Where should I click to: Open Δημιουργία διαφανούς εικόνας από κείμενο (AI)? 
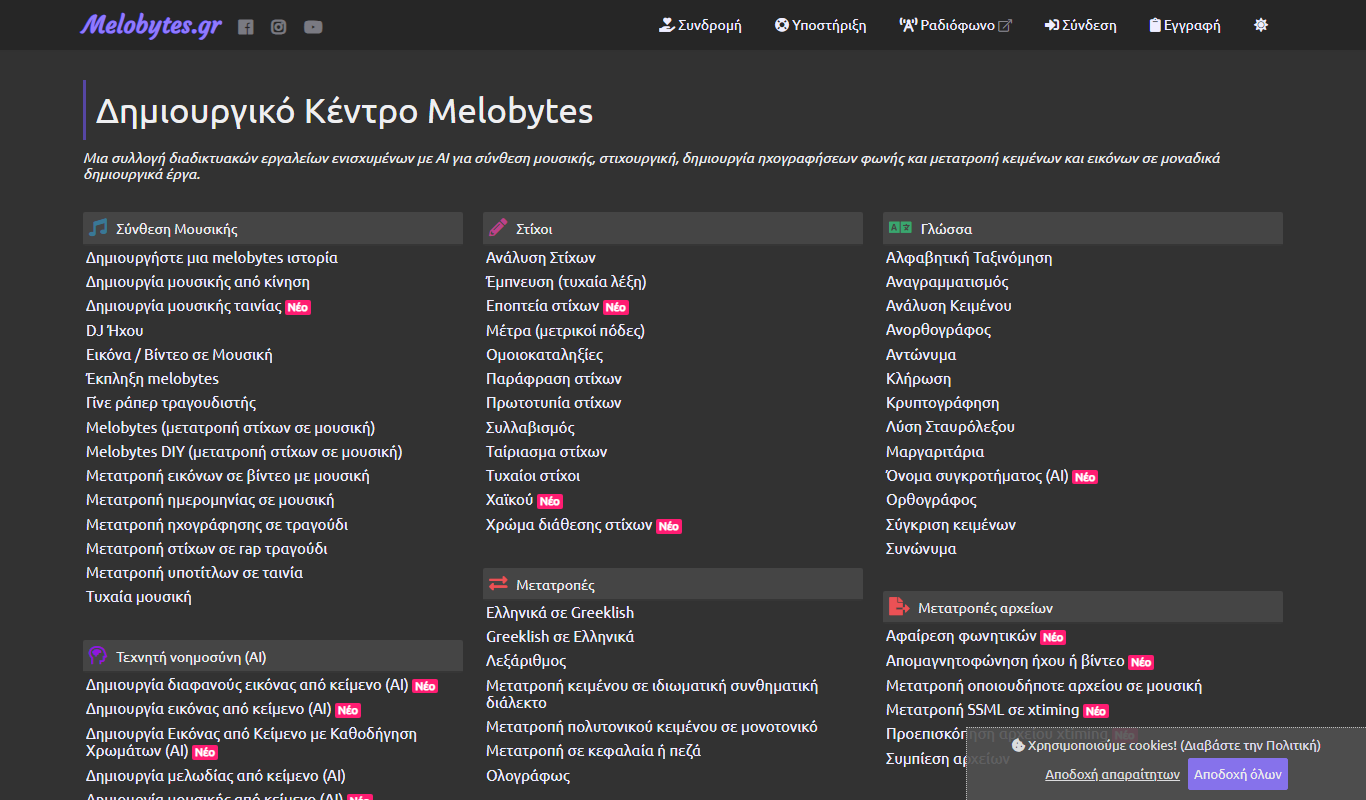pos(248,685)
